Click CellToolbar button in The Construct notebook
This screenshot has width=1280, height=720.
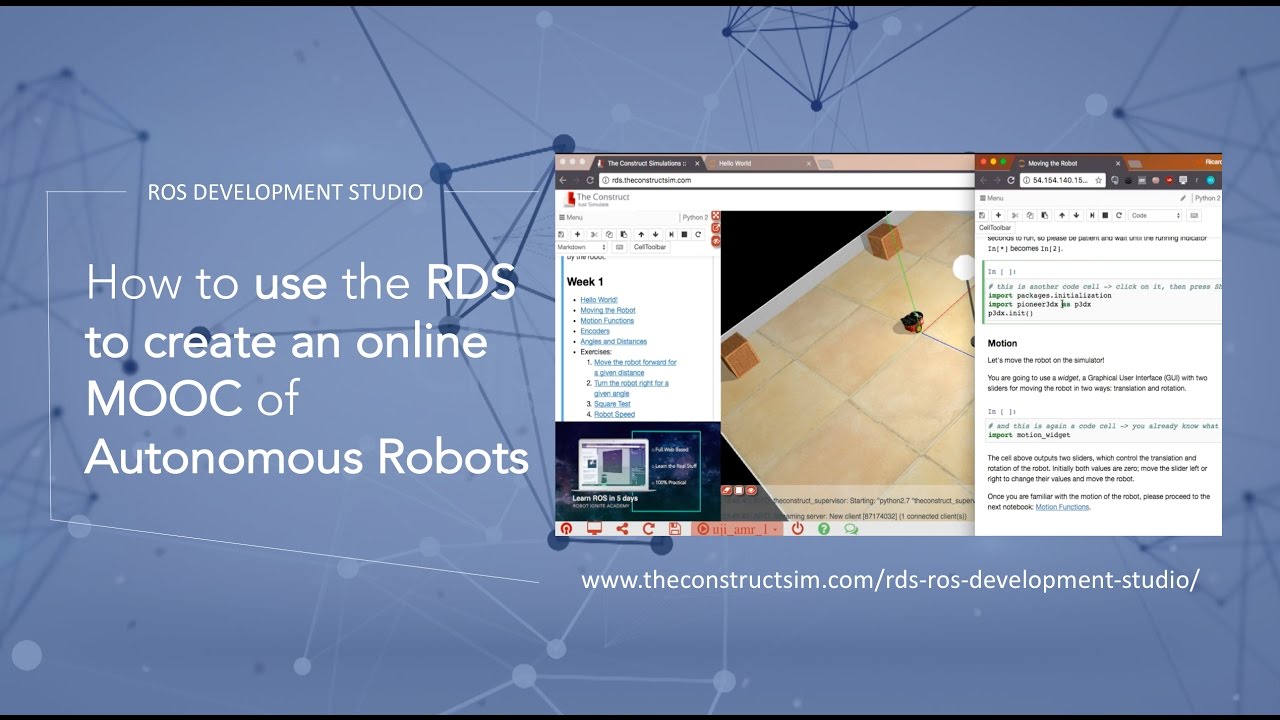point(650,247)
